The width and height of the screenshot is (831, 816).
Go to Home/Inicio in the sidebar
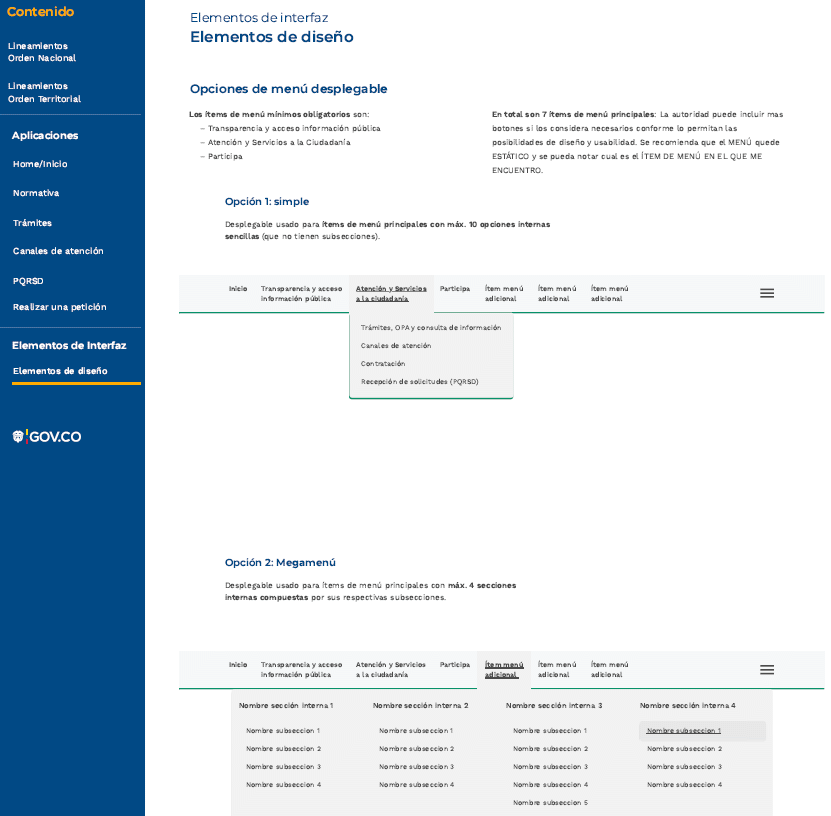tap(40, 164)
